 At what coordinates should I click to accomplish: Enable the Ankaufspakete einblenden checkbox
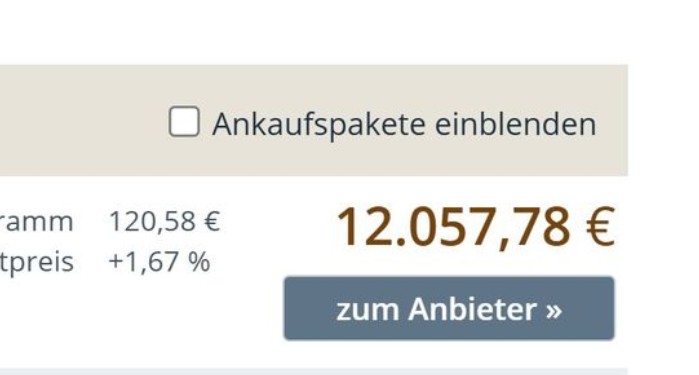coord(184,121)
